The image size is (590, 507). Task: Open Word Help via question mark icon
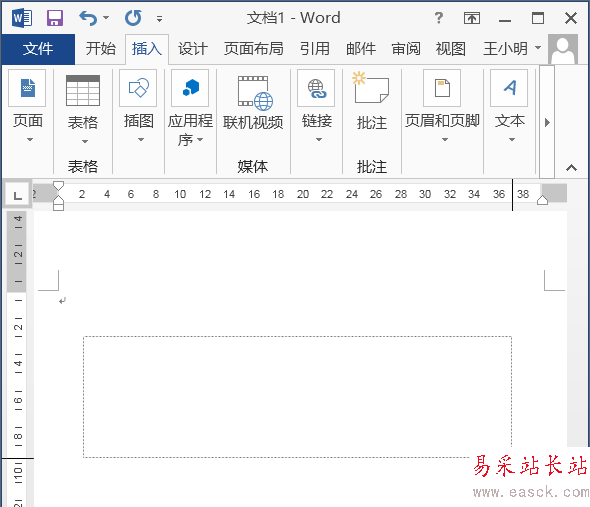pyautogui.click(x=438, y=18)
